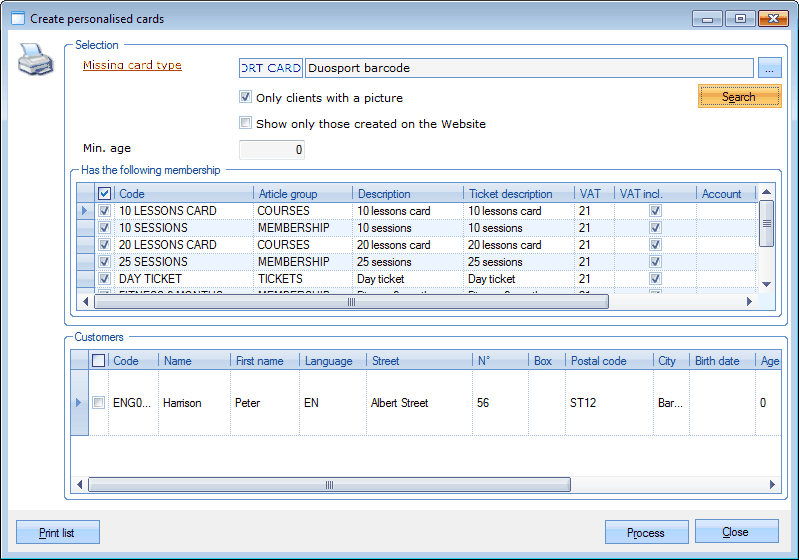Enable Show only those created on Website

(246, 124)
